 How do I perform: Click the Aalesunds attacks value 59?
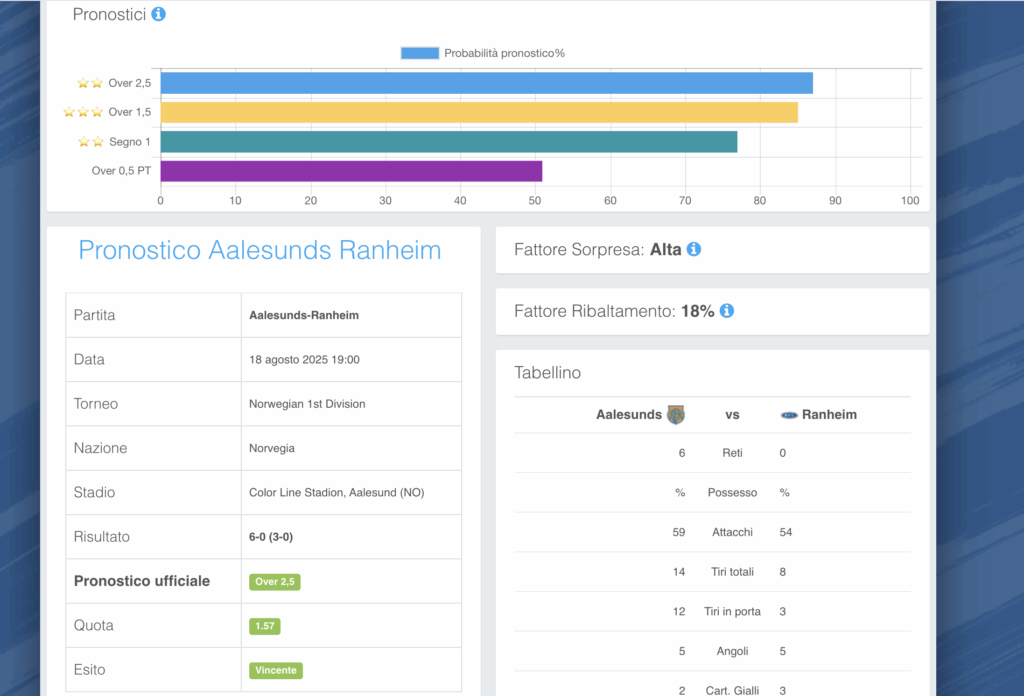coord(679,532)
